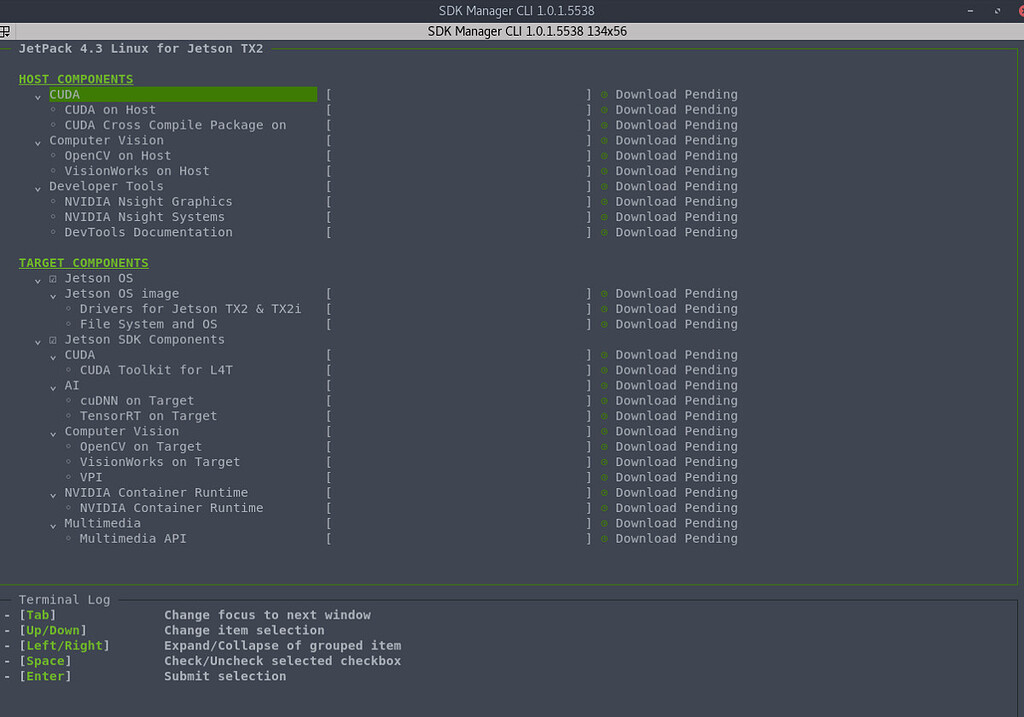Image resolution: width=1024 pixels, height=717 pixels.
Task: Click the pending status icon next to Jetson OS image
Action: (603, 293)
